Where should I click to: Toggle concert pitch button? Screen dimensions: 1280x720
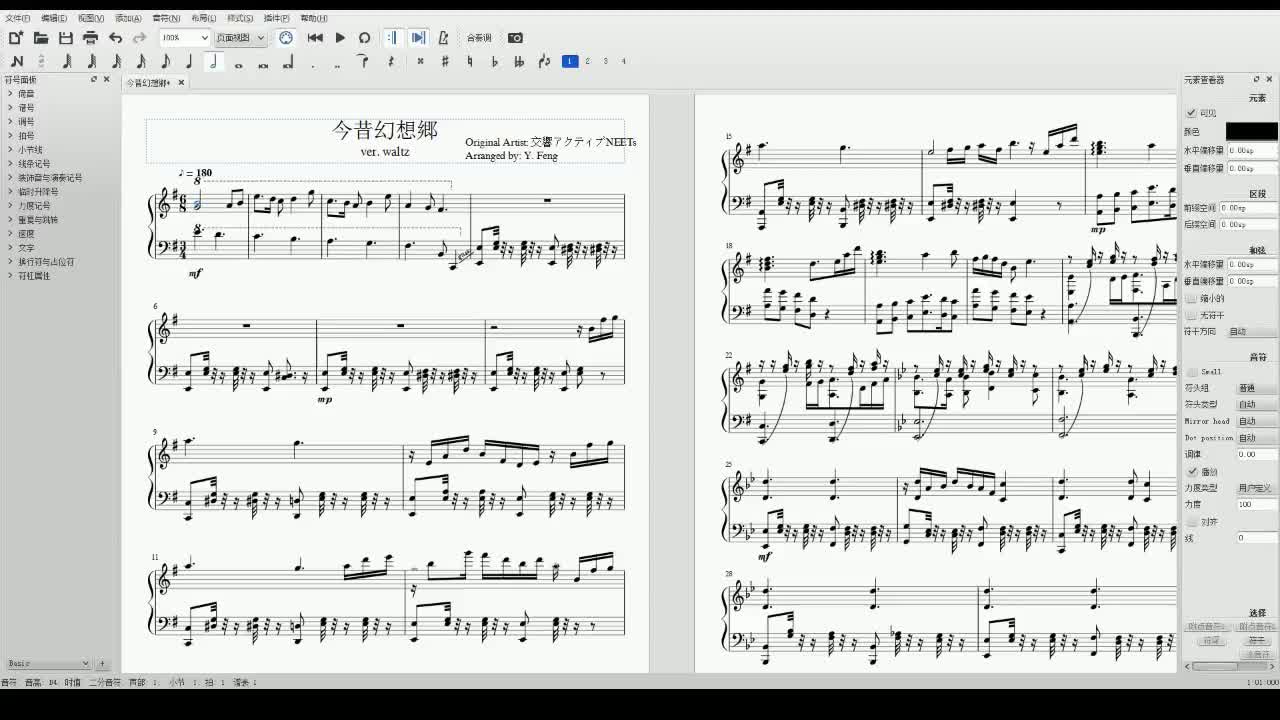pos(479,38)
